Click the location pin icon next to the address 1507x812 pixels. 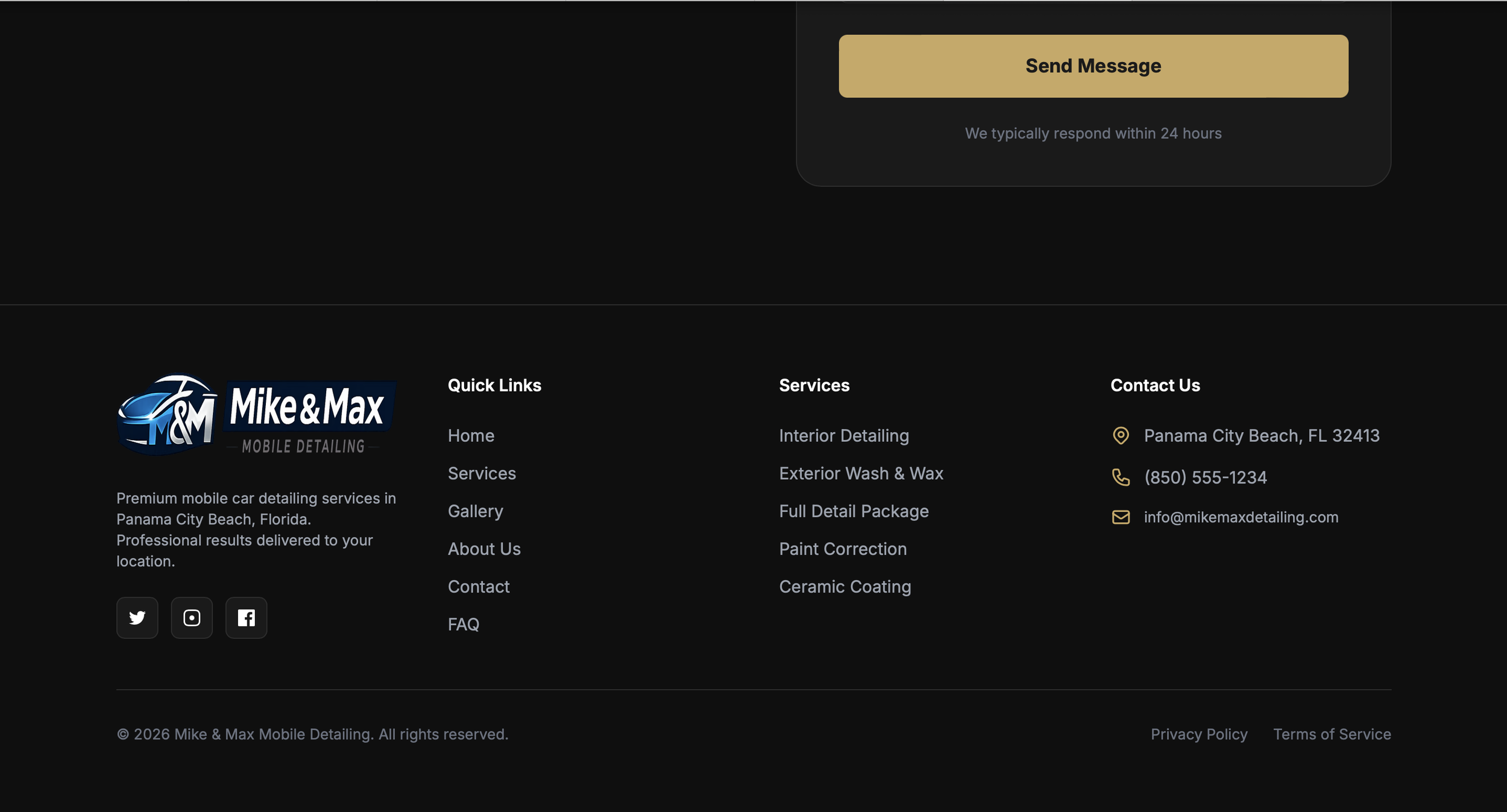[x=1121, y=435]
